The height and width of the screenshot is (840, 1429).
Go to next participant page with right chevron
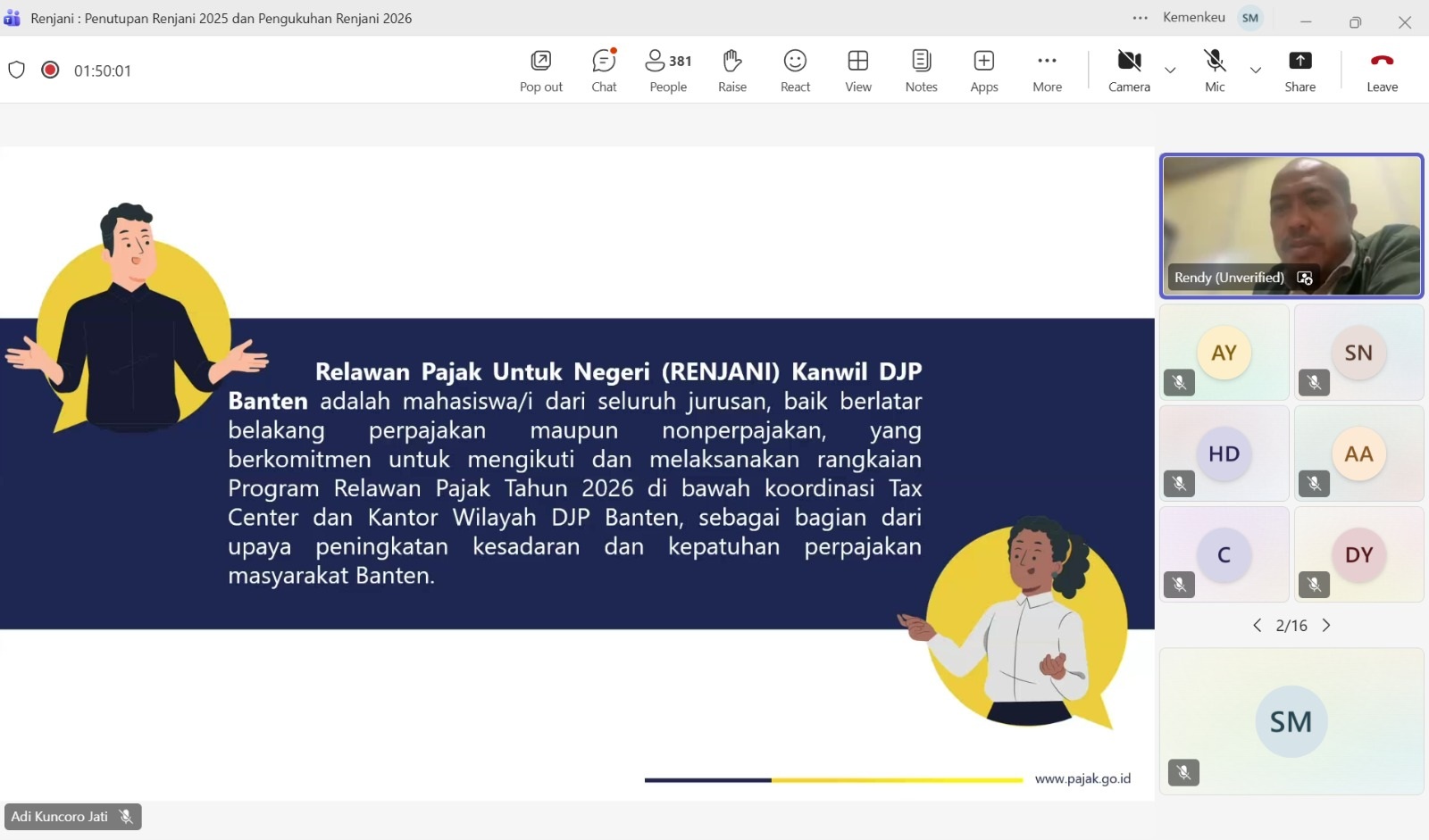(x=1328, y=626)
